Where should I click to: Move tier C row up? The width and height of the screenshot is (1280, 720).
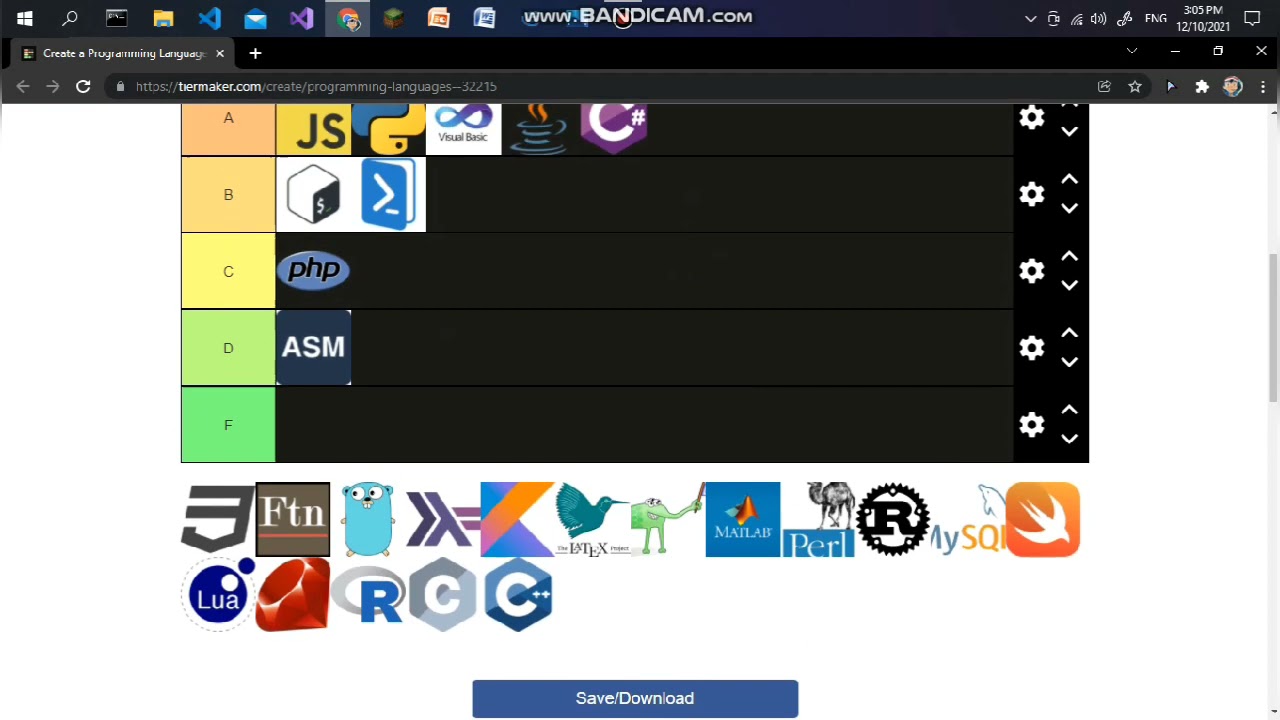[x=1069, y=256]
